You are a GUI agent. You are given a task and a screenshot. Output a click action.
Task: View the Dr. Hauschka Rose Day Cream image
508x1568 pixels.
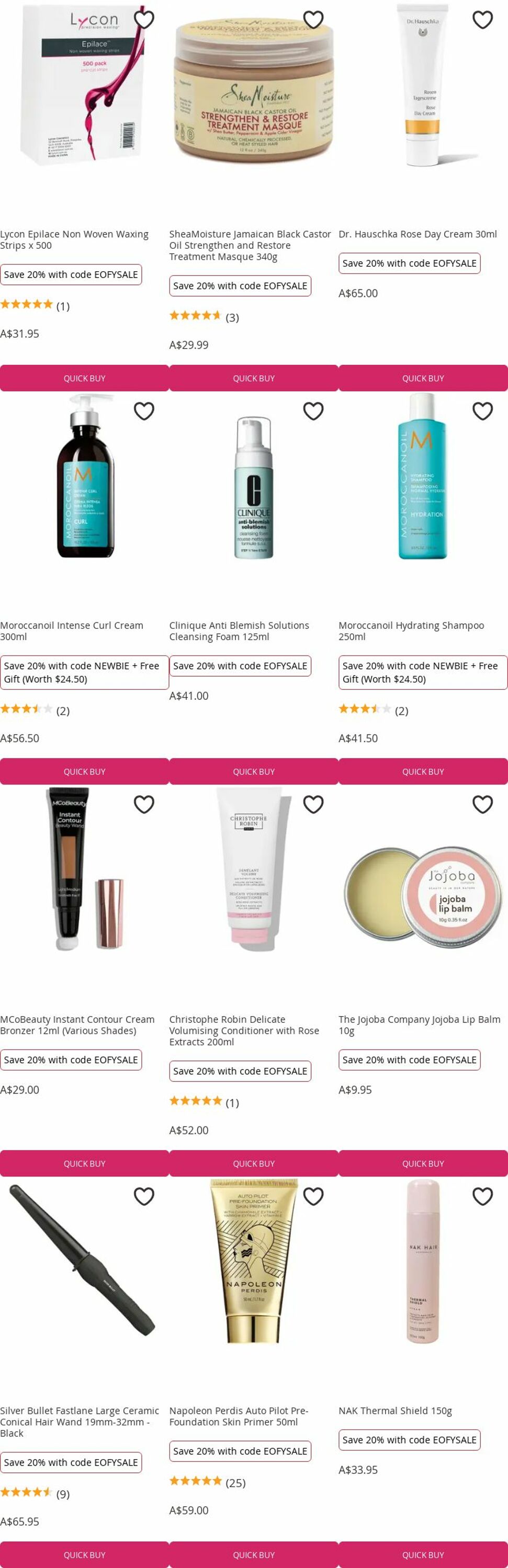pyautogui.click(x=423, y=85)
